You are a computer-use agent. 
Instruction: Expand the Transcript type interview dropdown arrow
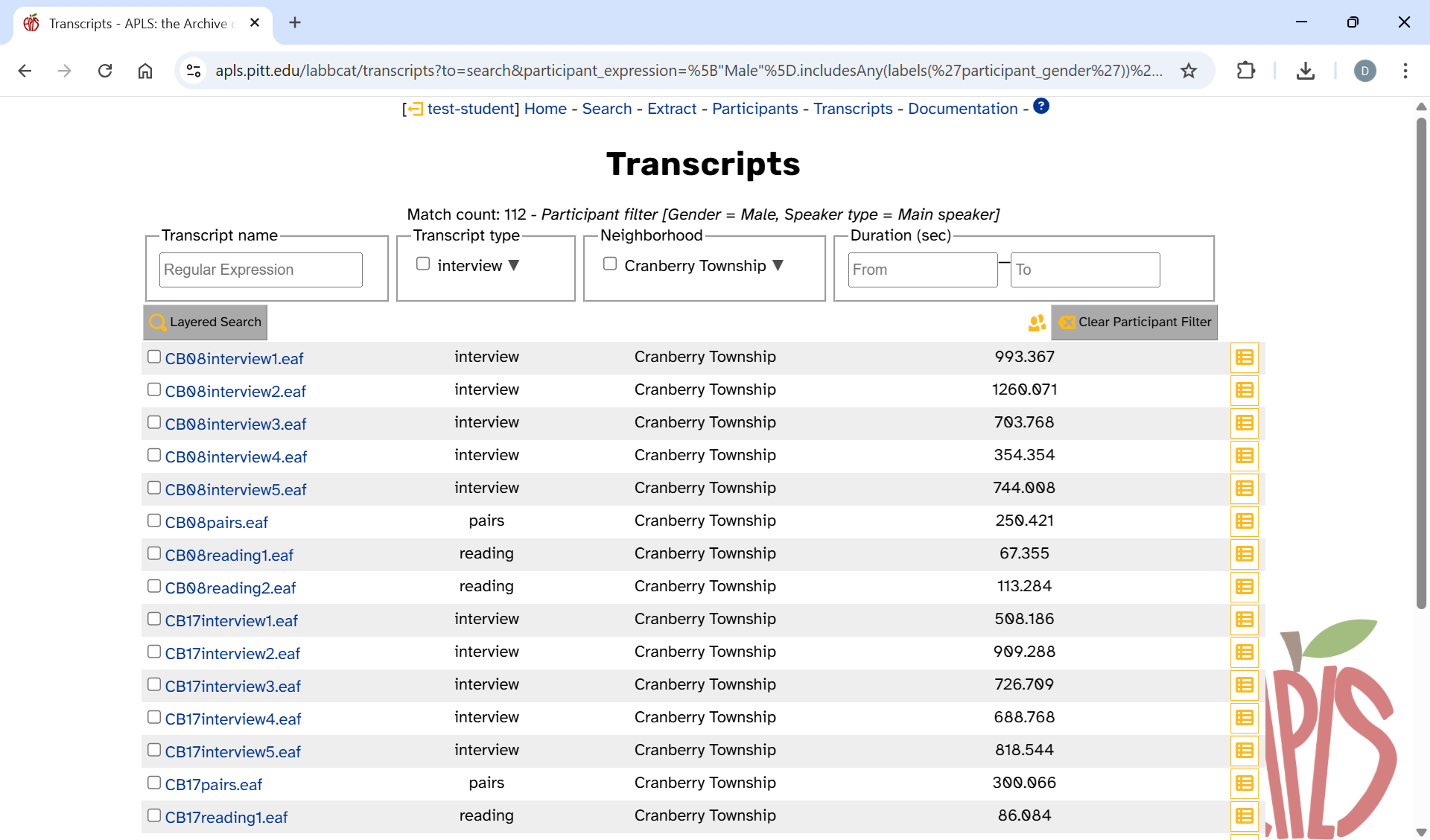[514, 265]
